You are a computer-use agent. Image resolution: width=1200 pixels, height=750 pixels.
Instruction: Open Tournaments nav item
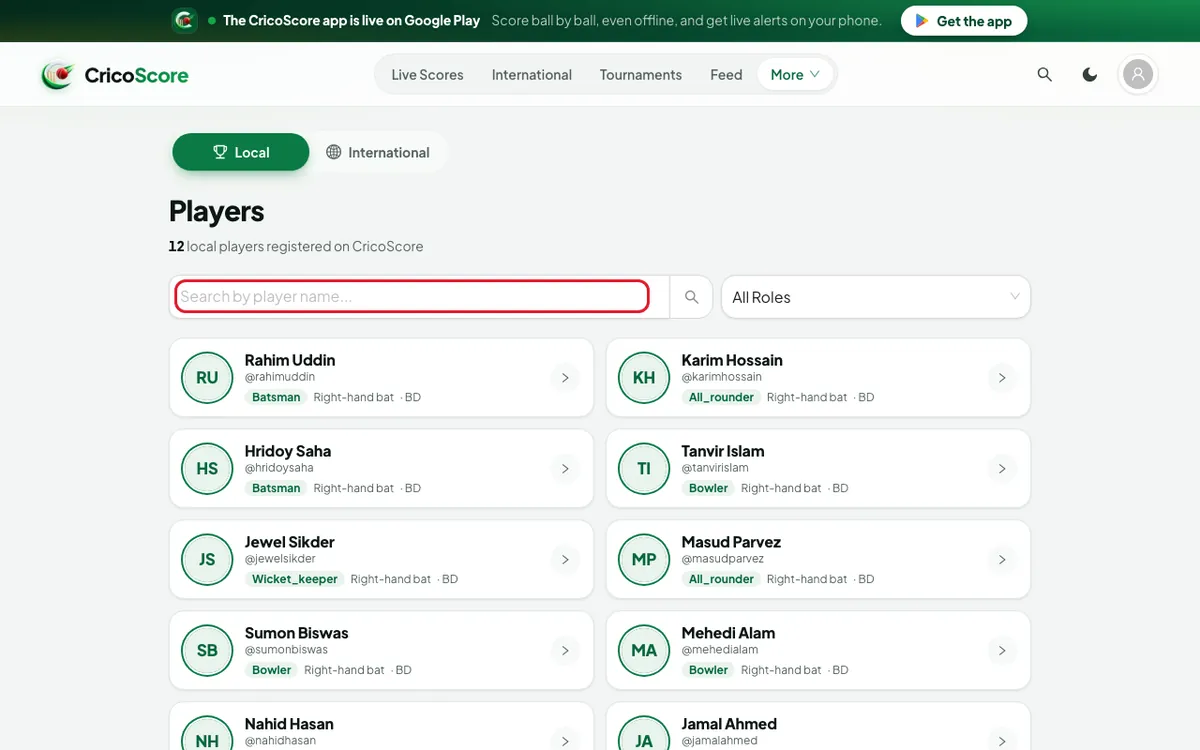(x=641, y=75)
